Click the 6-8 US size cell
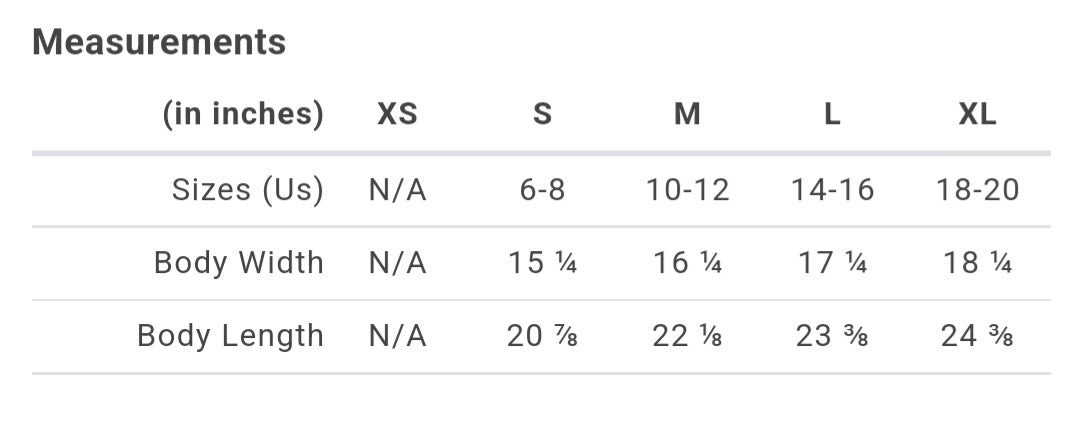The height and width of the screenshot is (423, 1078). tap(542, 190)
